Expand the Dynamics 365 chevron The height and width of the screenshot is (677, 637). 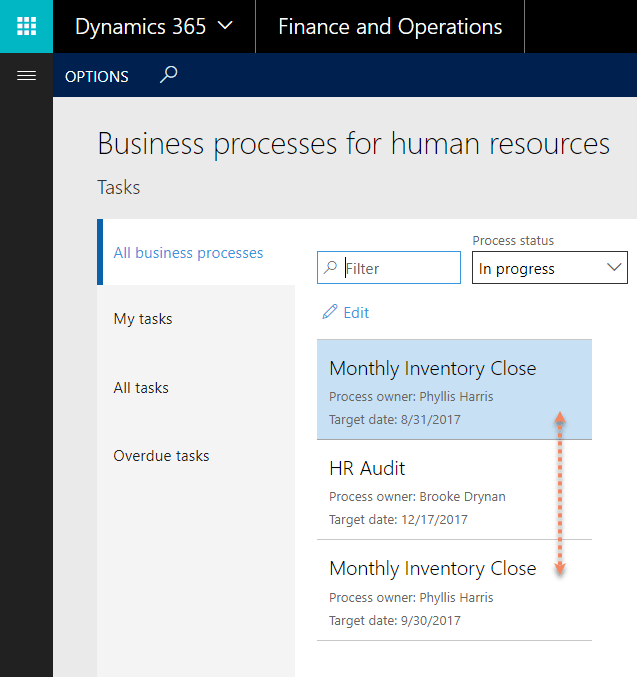point(225,26)
